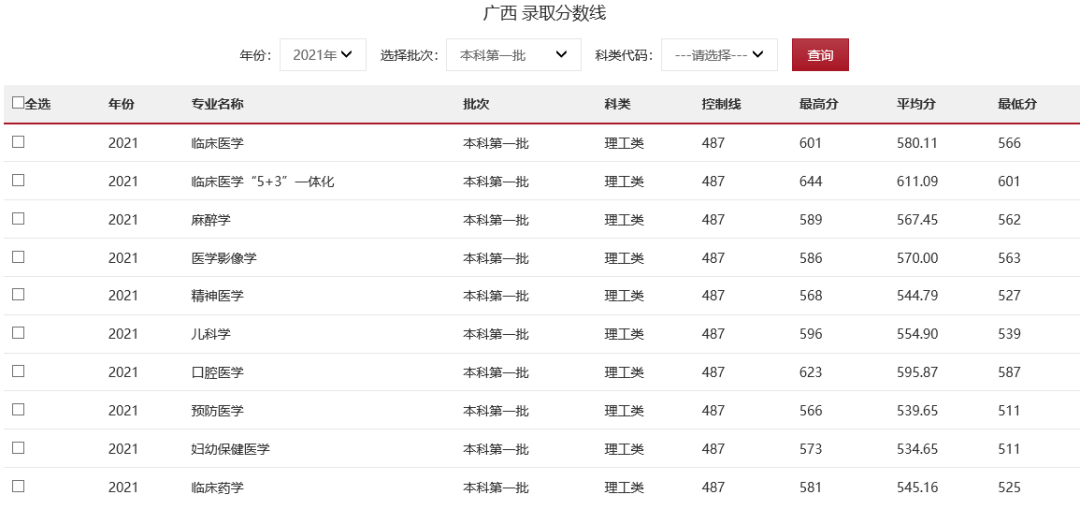Tick the checkbox for 临床医学 row
1080x524 pixels.
18,142
